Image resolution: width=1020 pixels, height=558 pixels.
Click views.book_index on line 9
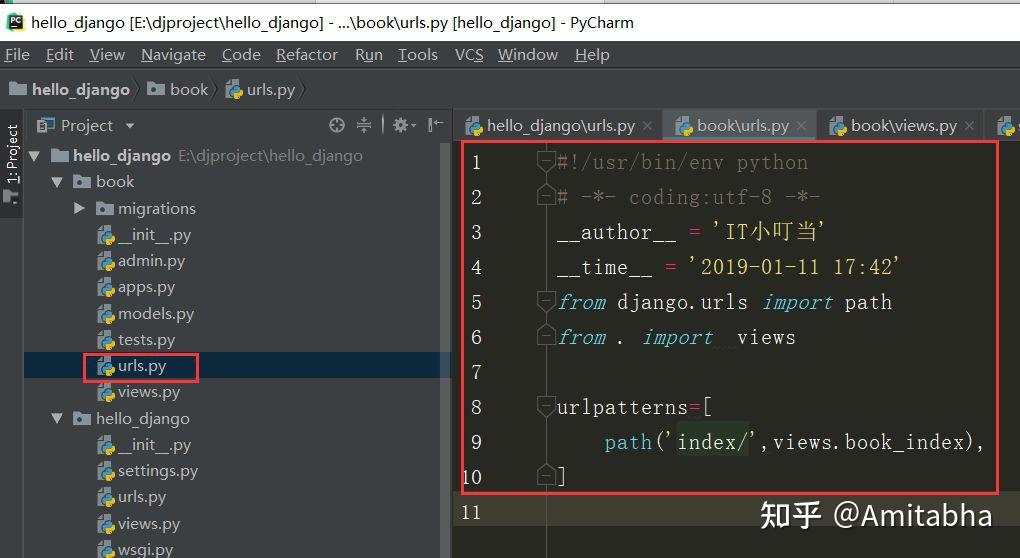(868, 442)
